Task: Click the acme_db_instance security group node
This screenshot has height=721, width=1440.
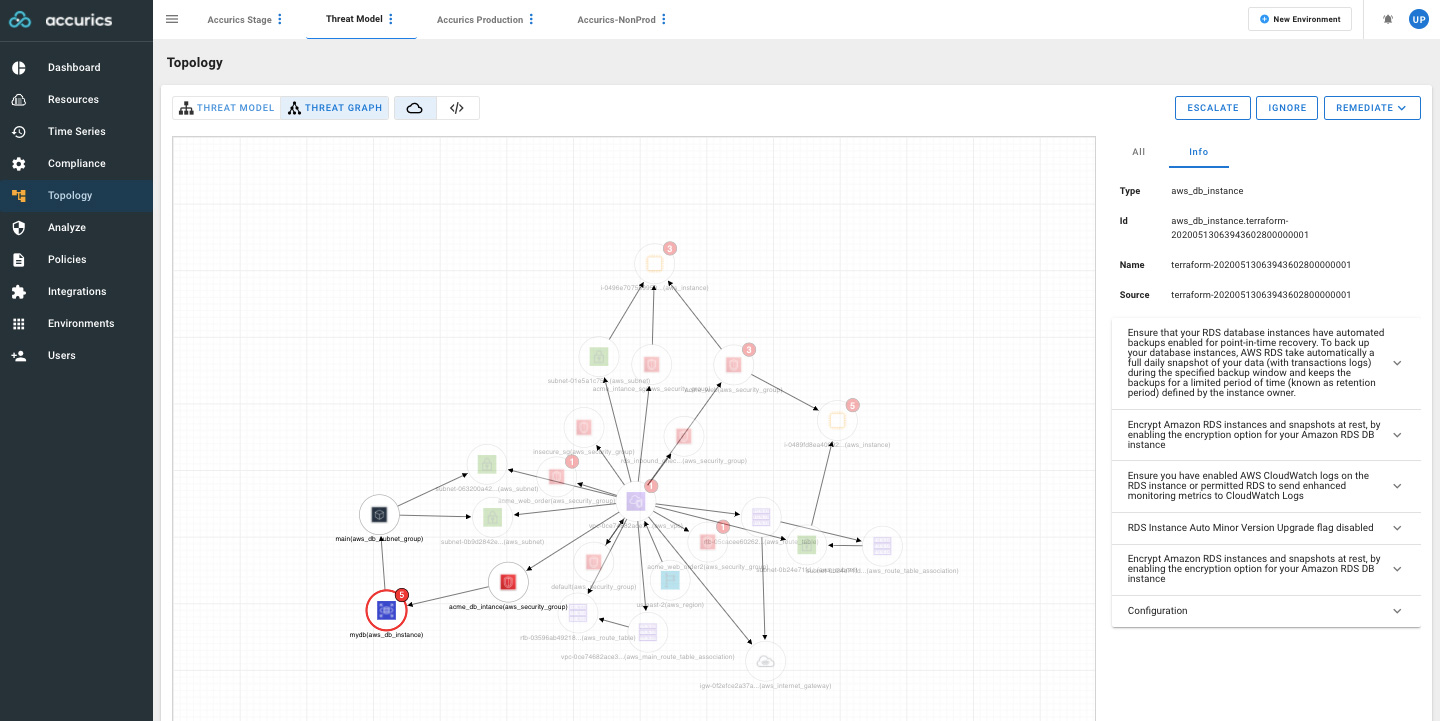Action: [x=508, y=582]
